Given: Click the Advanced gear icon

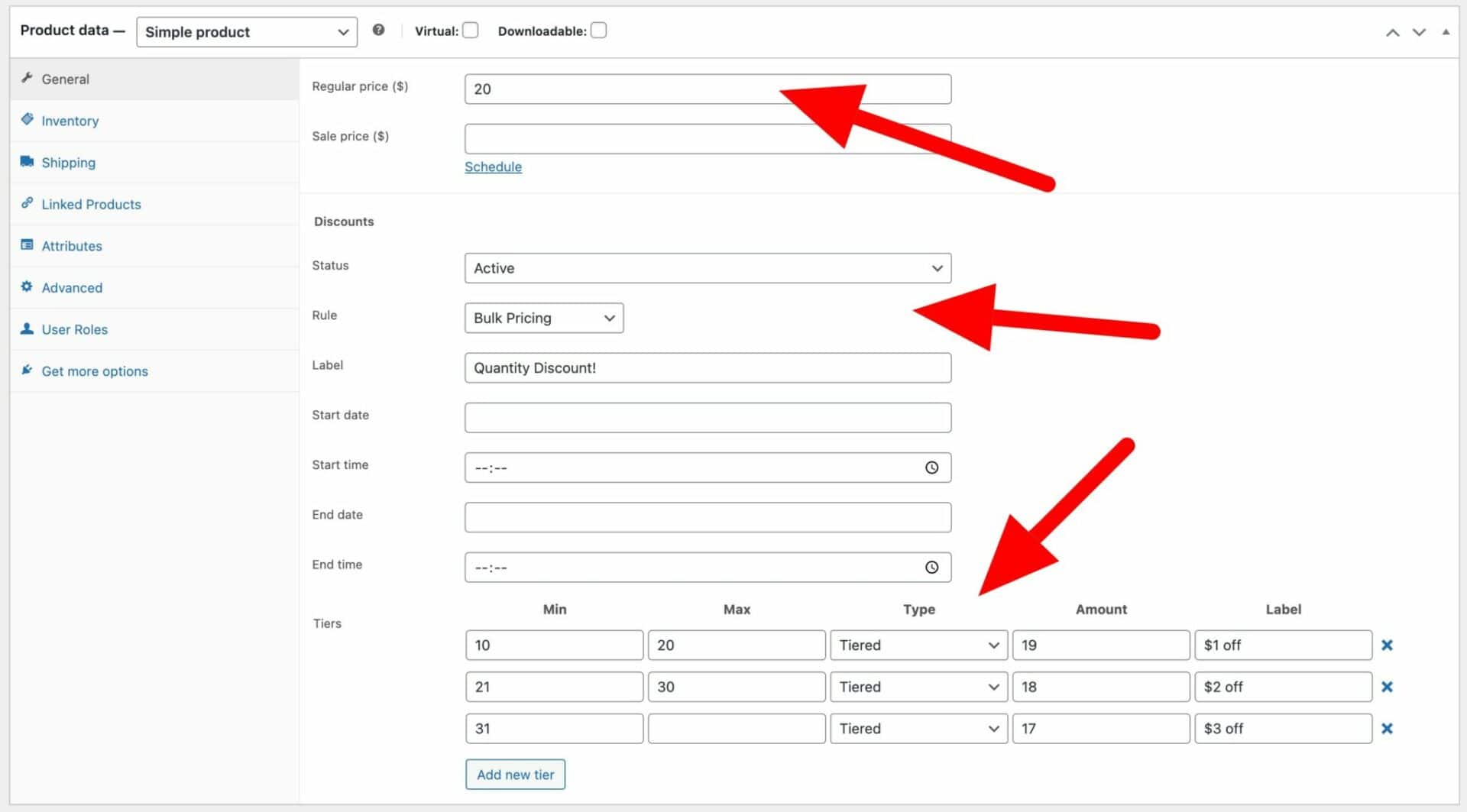Looking at the screenshot, I should pyautogui.click(x=27, y=286).
